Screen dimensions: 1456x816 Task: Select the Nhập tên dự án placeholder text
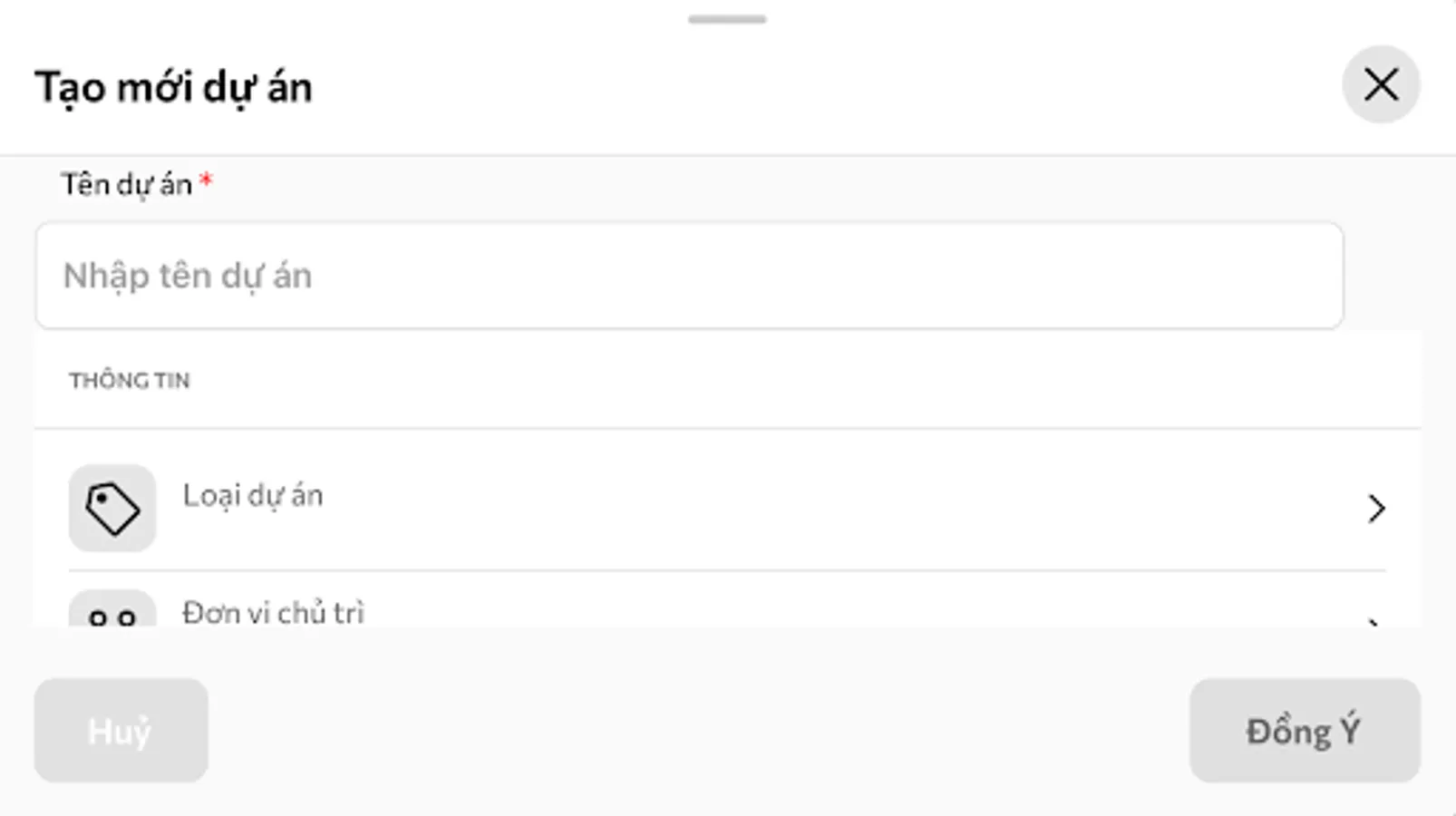click(188, 276)
